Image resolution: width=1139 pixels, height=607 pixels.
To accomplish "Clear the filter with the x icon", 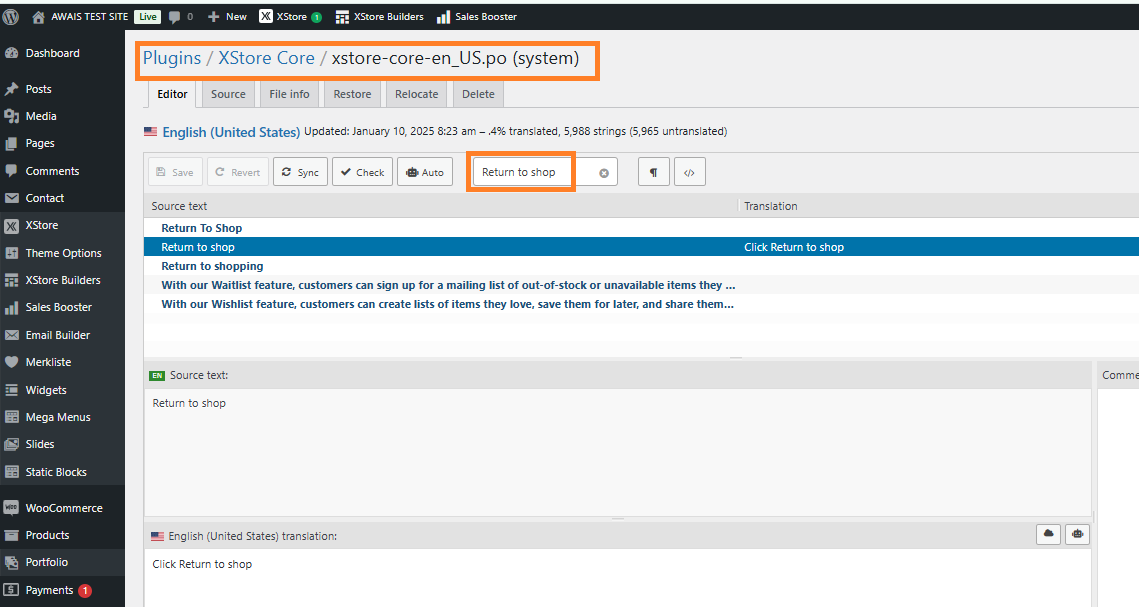I will pos(604,173).
